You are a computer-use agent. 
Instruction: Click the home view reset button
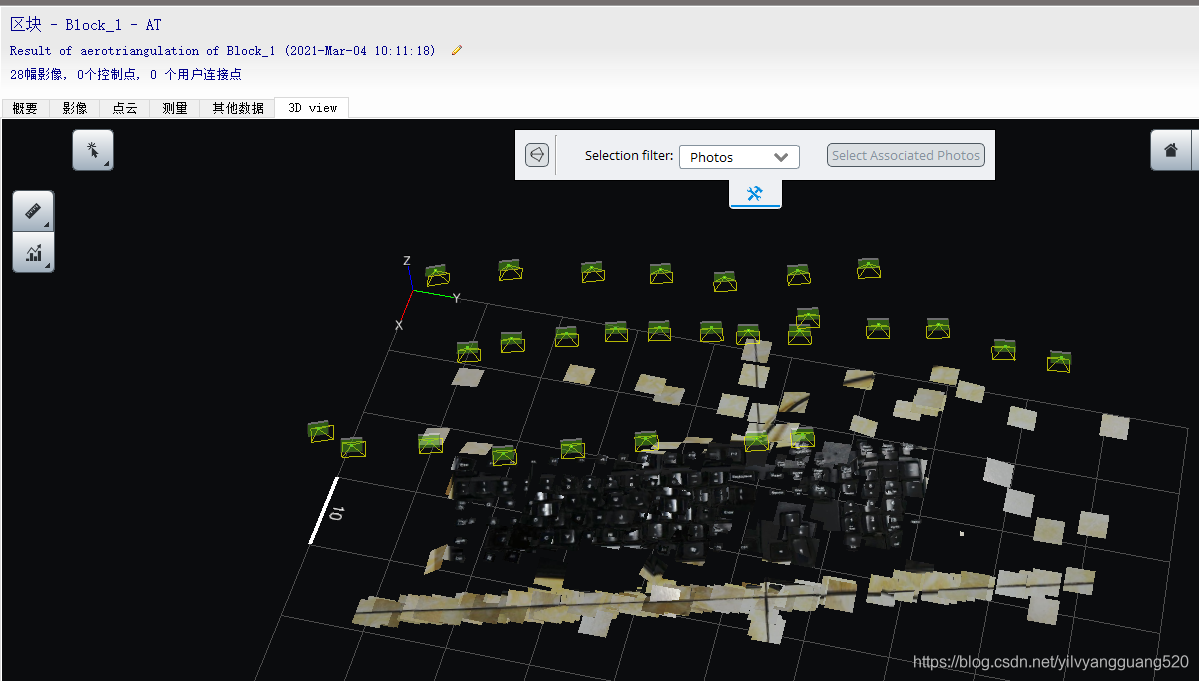click(x=1171, y=150)
